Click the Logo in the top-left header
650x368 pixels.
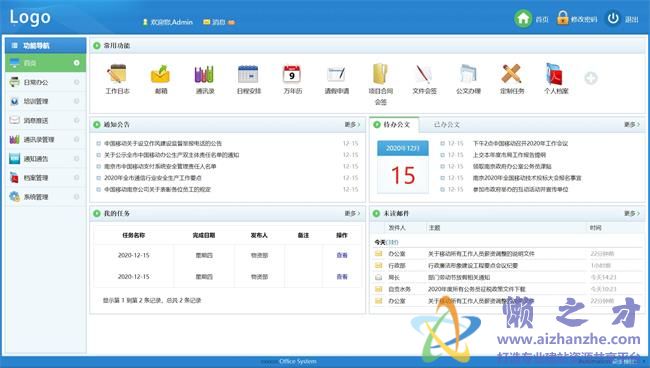[x=30, y=17]
